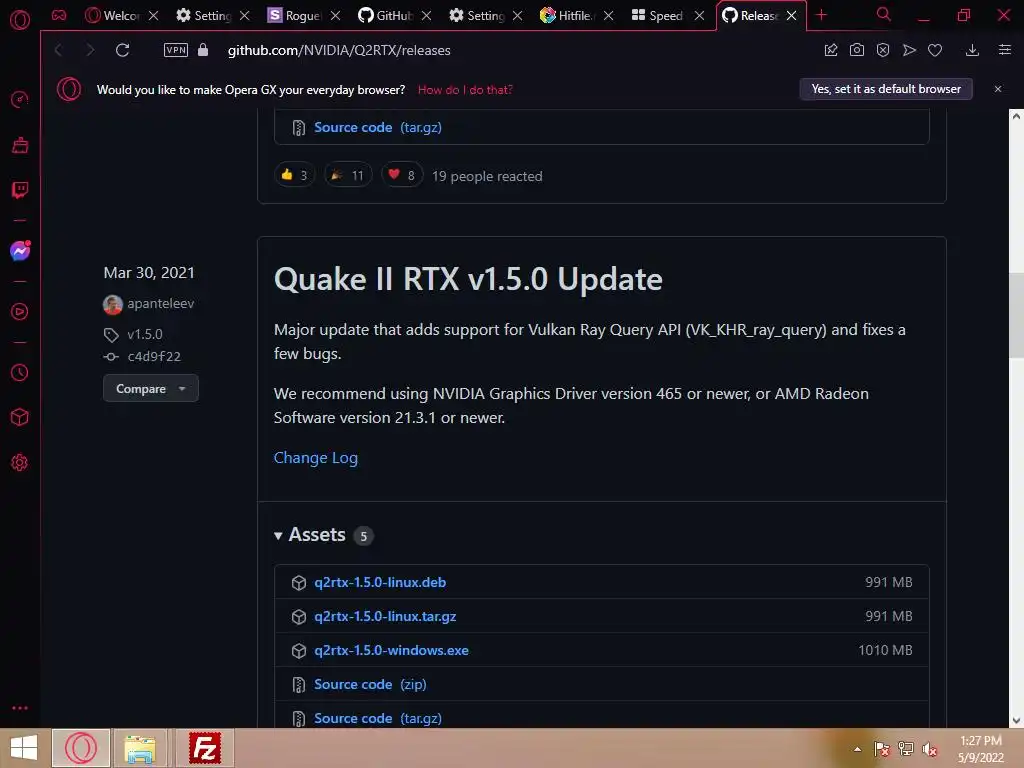Download q2rtx-1.5.0-windows.exe
This screenshot has height=768, width=1024.
point(391,650)
